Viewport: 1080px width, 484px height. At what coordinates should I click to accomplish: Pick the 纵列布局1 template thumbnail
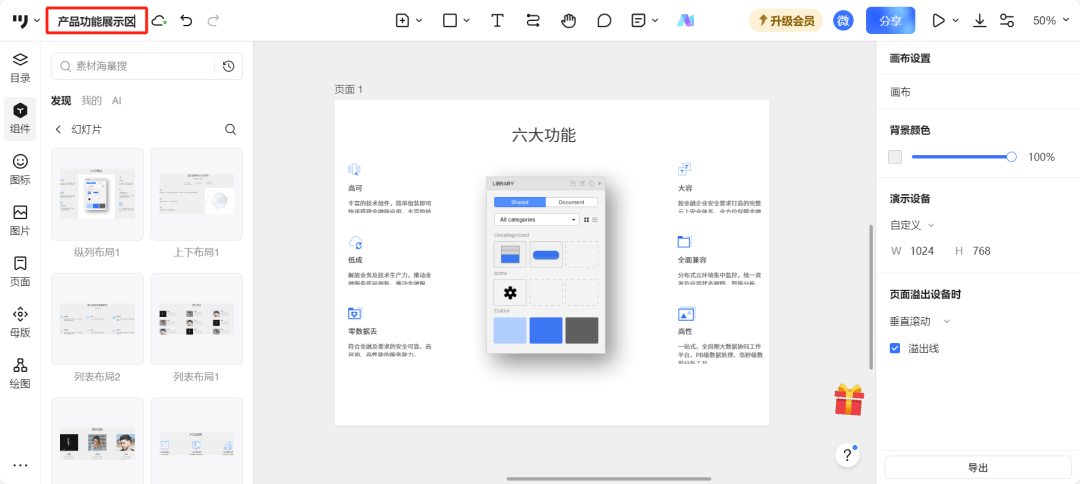(x=97, y=194)
